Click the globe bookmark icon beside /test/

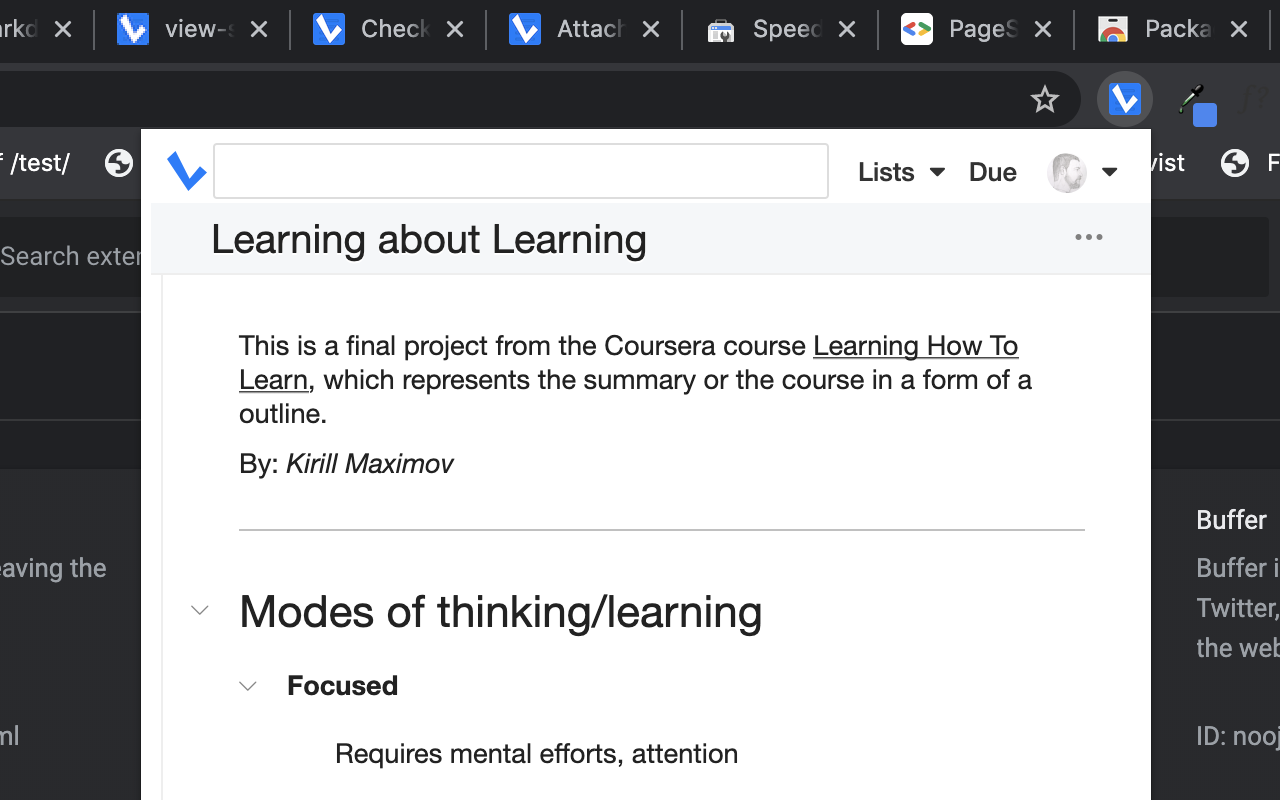click(x=119, y=163)
